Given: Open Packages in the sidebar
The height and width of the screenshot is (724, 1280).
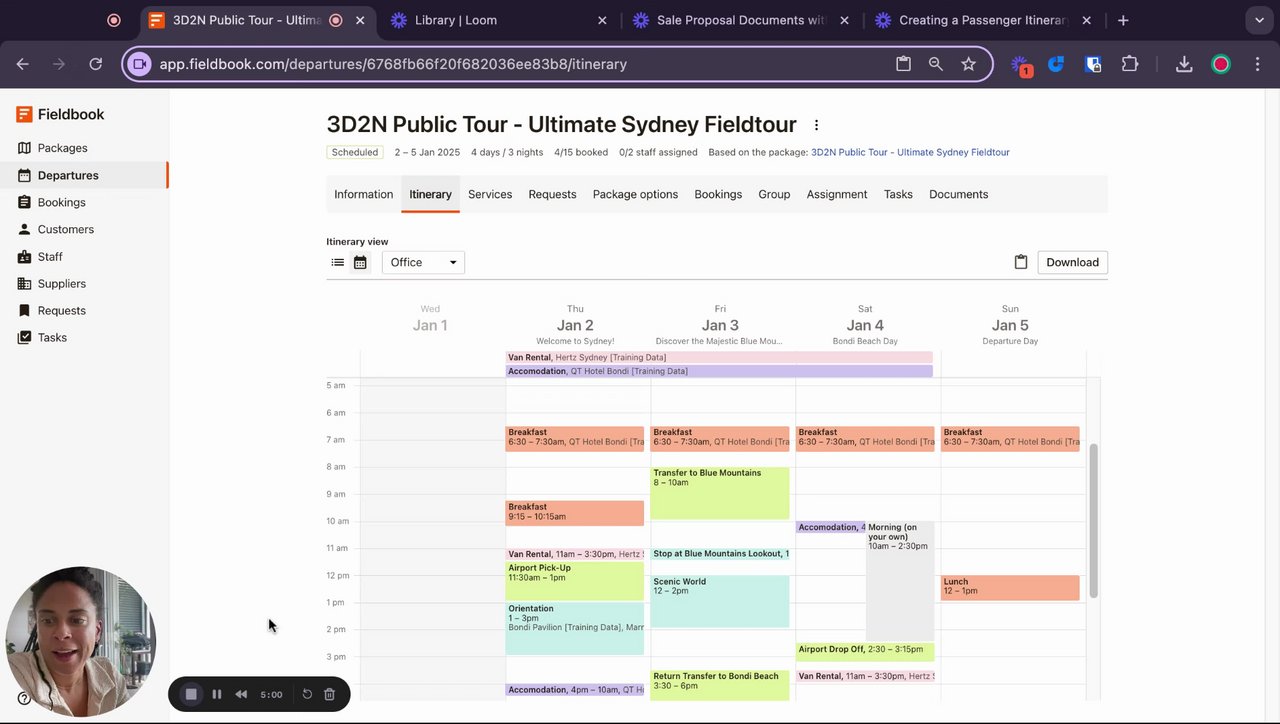Looking at the screenshot, I should point(62,148).
